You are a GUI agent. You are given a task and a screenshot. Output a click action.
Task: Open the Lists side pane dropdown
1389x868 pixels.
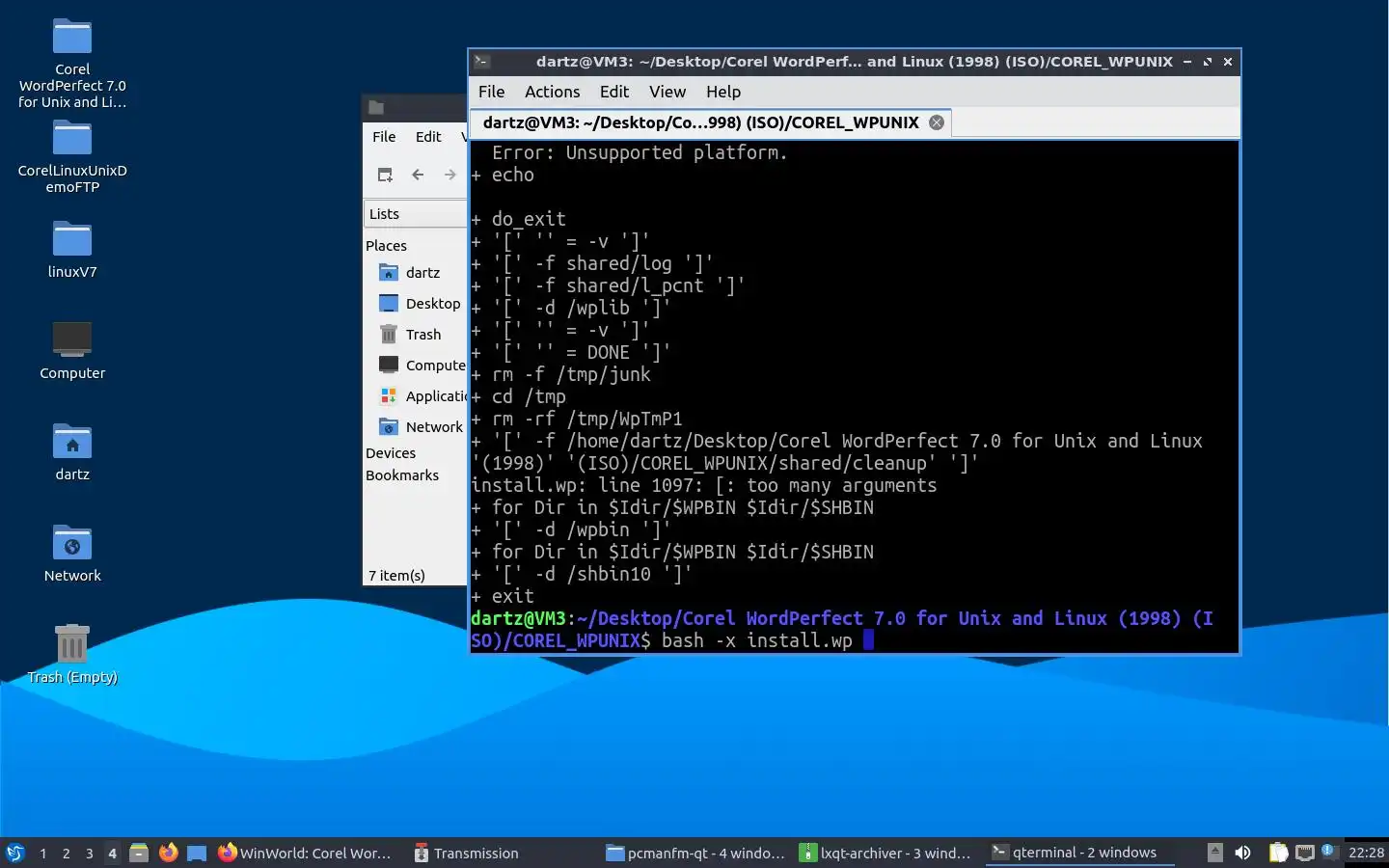(x=415, y=214)
